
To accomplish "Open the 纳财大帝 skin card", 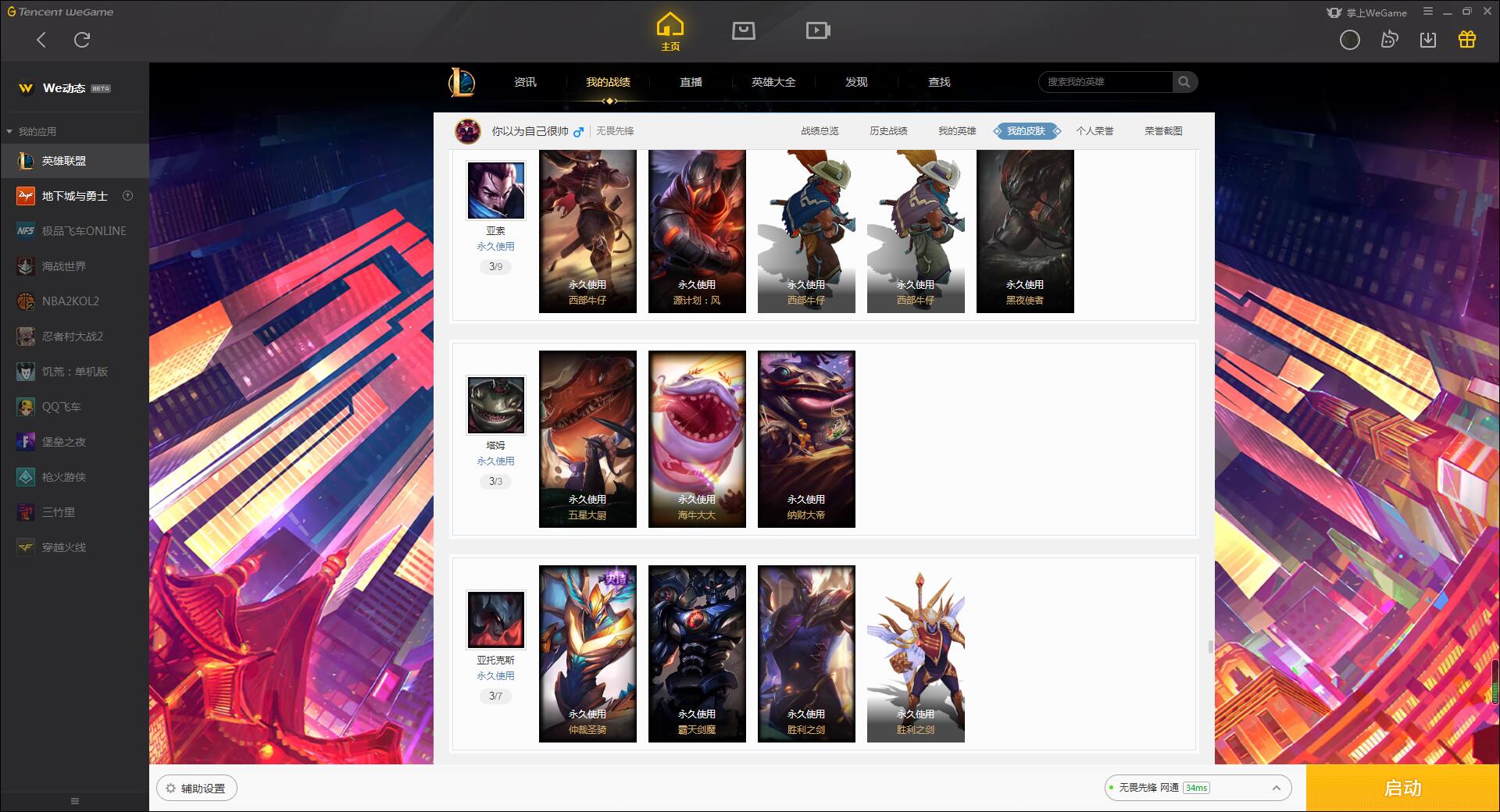I will point(806,439).
